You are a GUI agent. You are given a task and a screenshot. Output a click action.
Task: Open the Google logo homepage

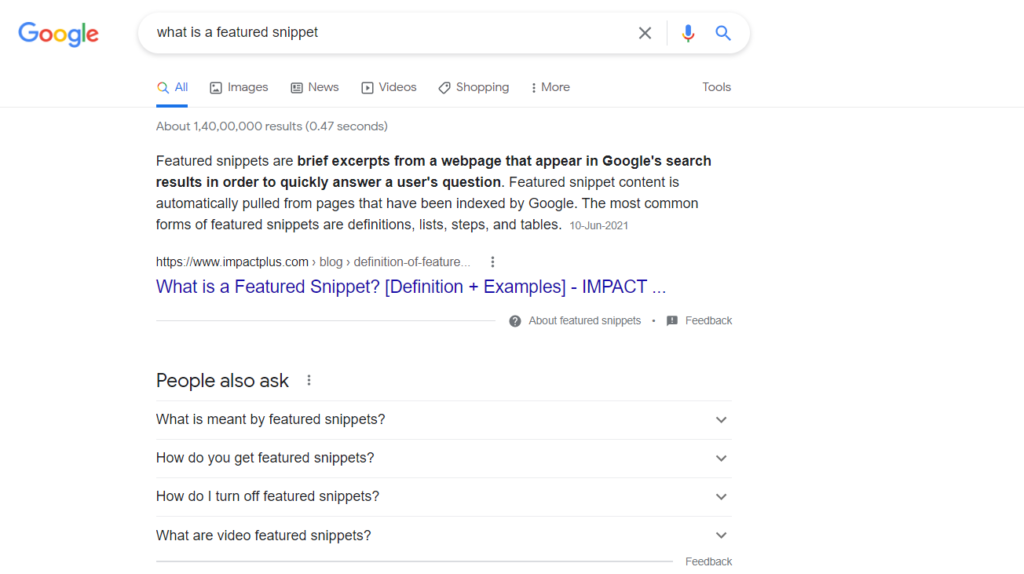pyautogui.click(x=58, y=34)
